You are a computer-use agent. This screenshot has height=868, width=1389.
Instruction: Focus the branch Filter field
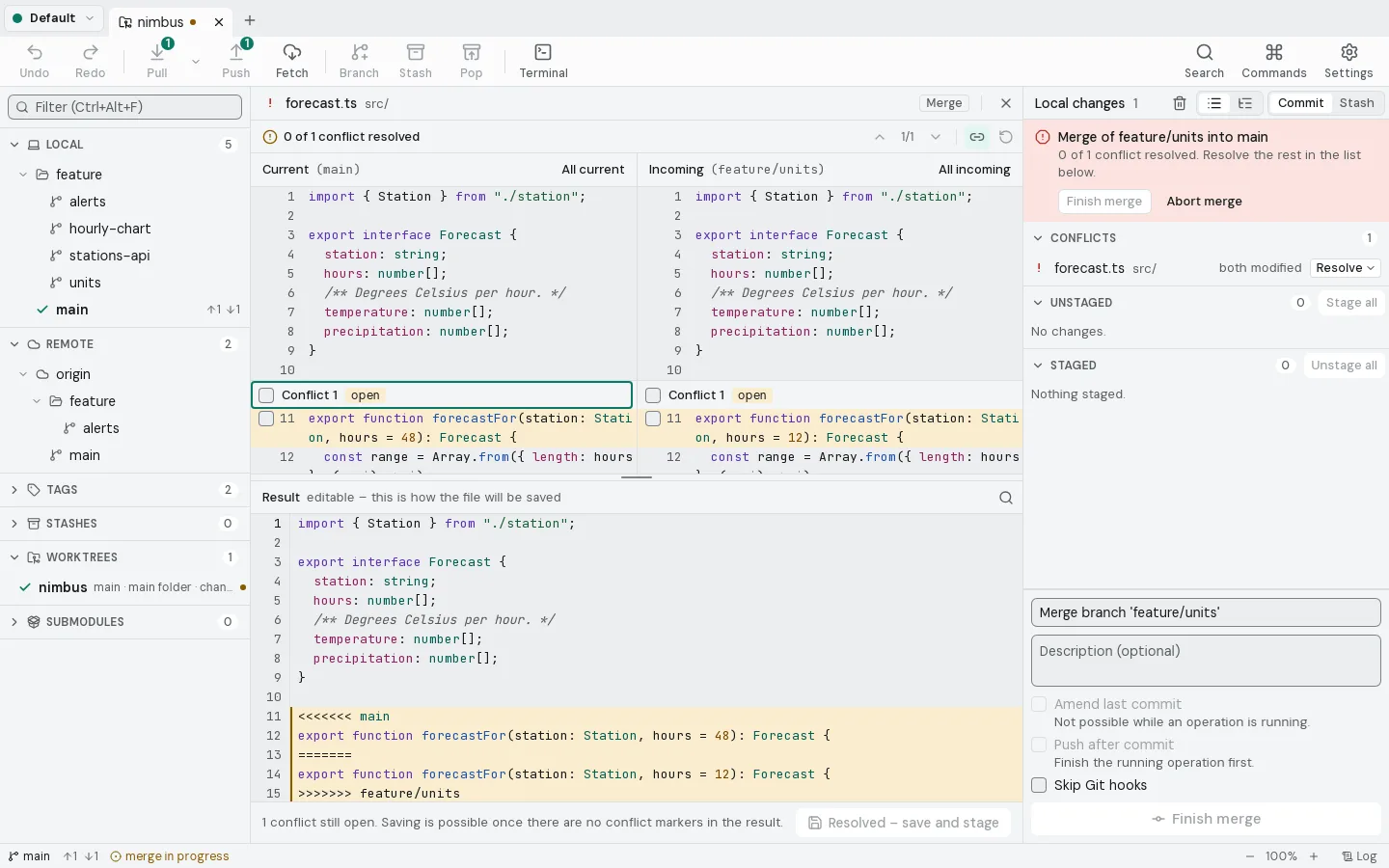pyautogui.click(x=125, y=107)
